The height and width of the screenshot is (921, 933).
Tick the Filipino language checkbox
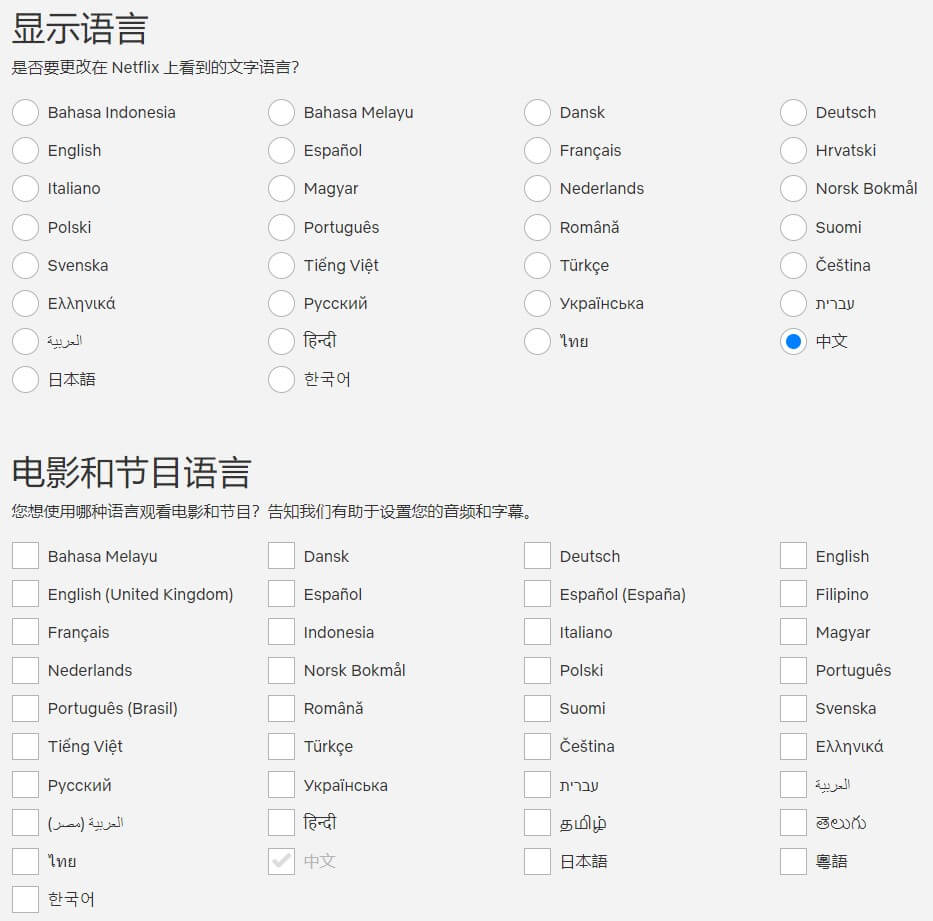(793, 594)
